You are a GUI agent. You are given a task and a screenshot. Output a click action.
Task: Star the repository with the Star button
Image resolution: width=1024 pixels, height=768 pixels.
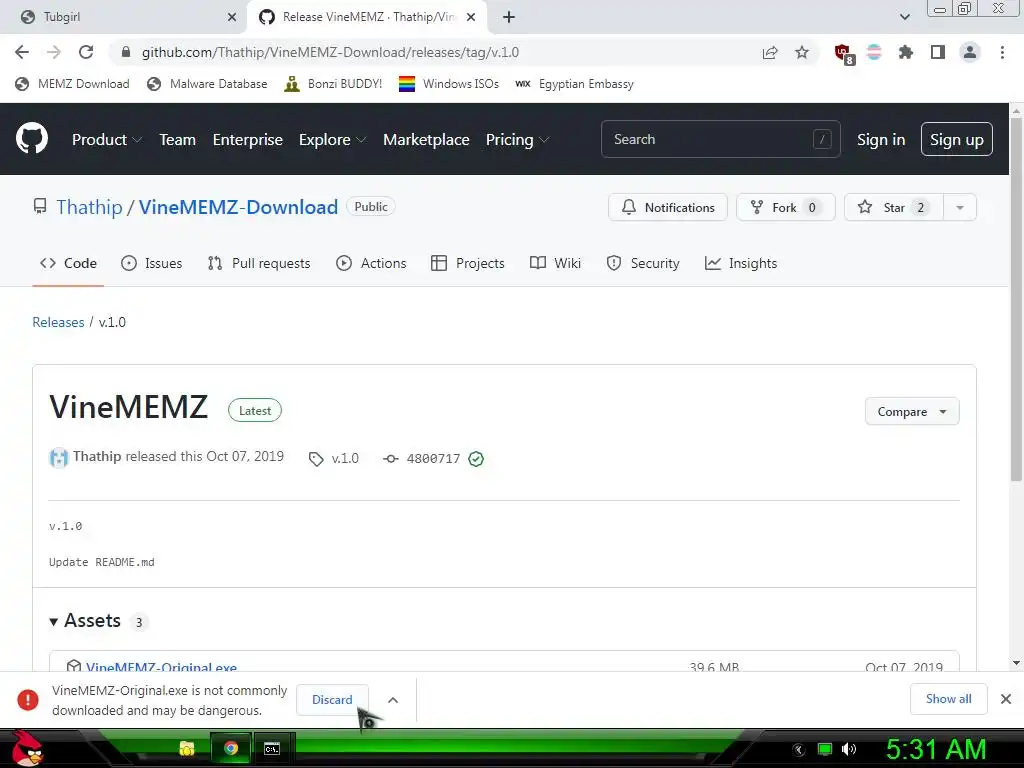pos(893,207)
